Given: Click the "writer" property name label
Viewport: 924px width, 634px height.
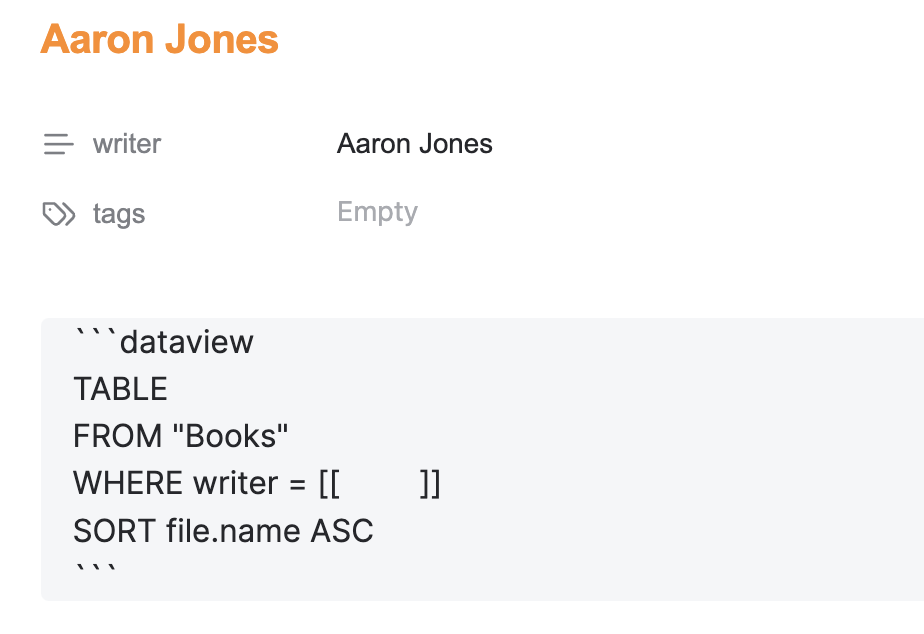Looking at the screenshot, I should click(x=127, y=144).
